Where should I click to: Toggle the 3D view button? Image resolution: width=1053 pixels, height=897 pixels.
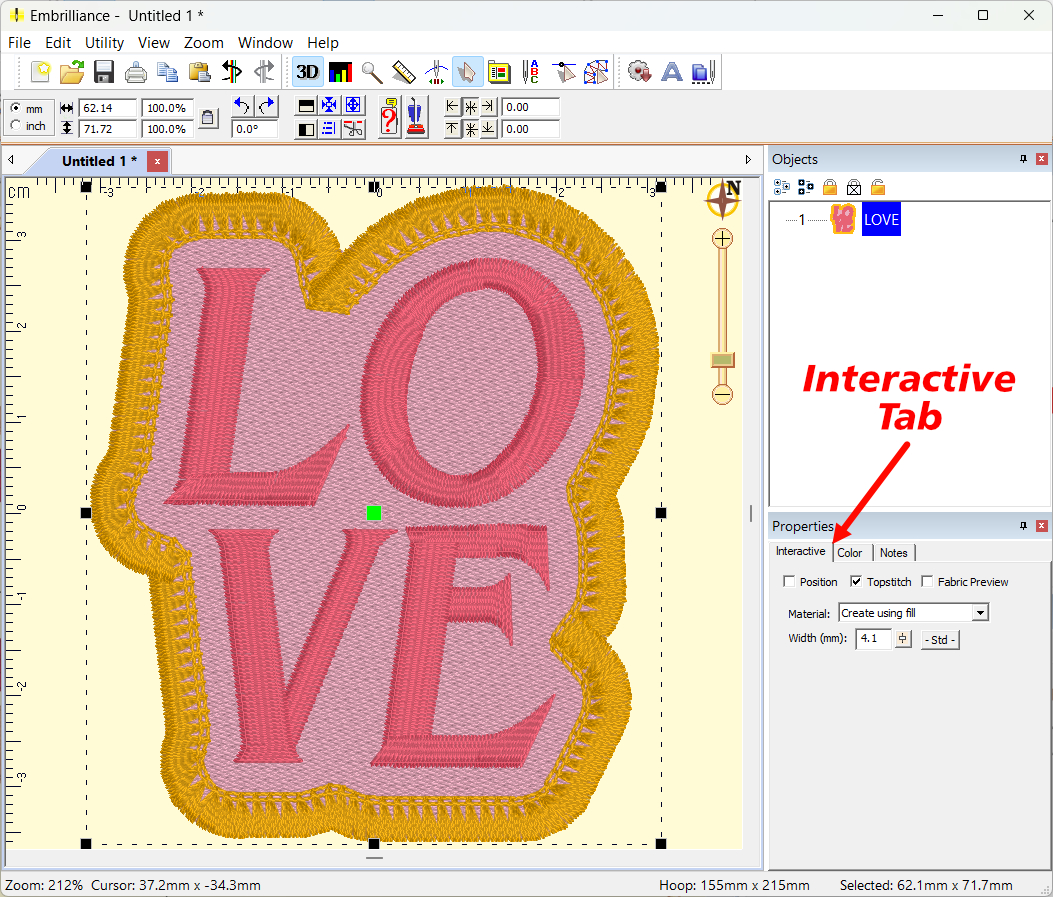click(x=307, y=72)
